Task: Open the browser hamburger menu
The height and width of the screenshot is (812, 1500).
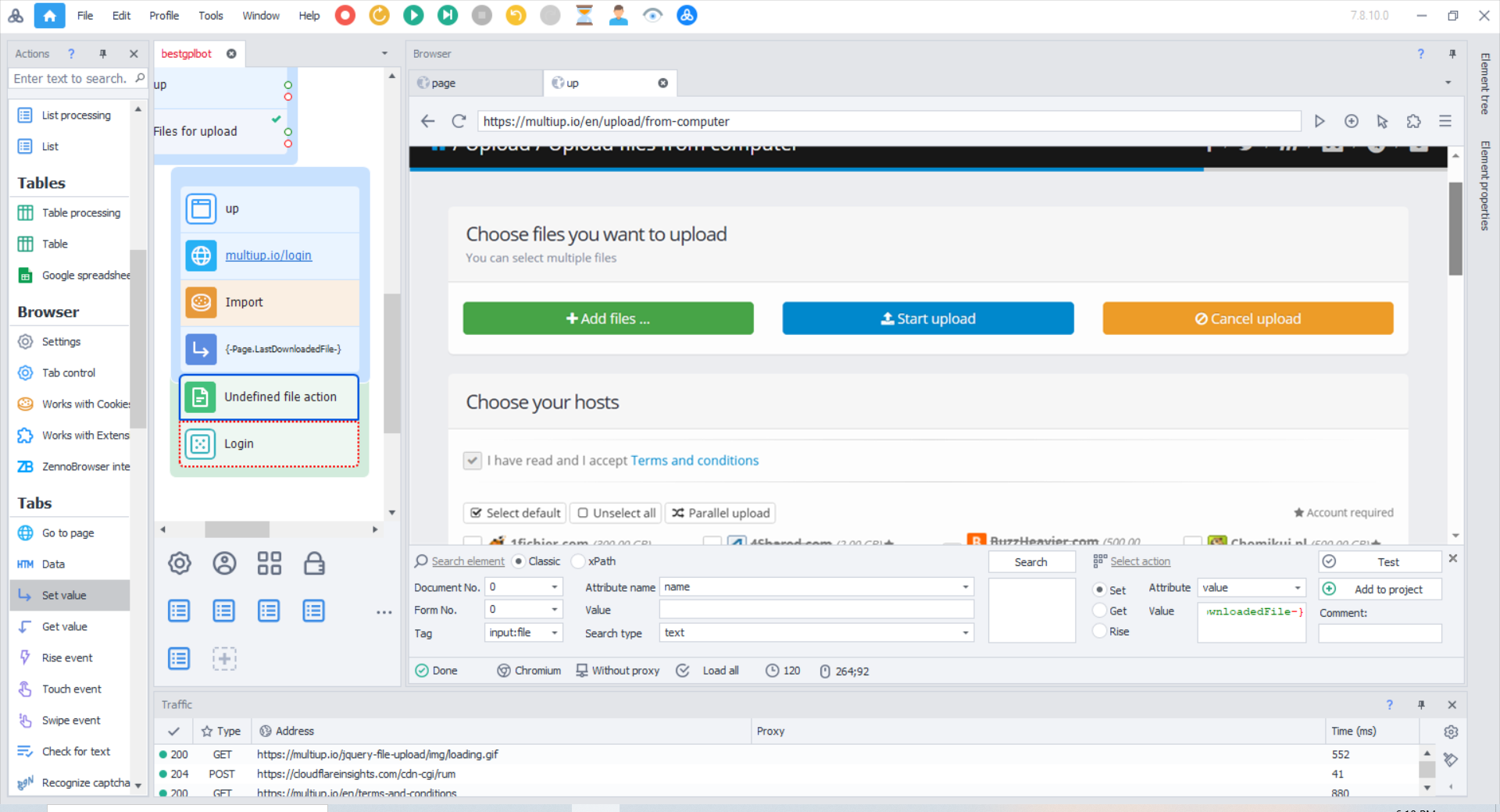Action: pos(1445,121)
